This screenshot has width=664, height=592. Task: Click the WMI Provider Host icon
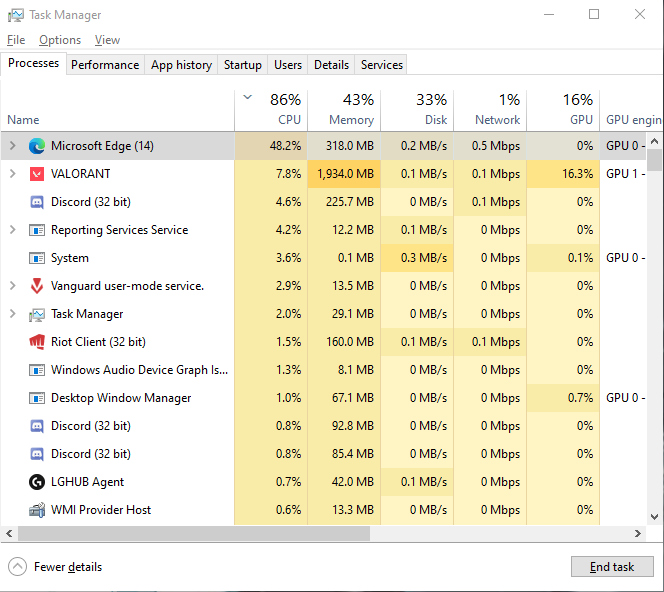[x=37, y=510]
